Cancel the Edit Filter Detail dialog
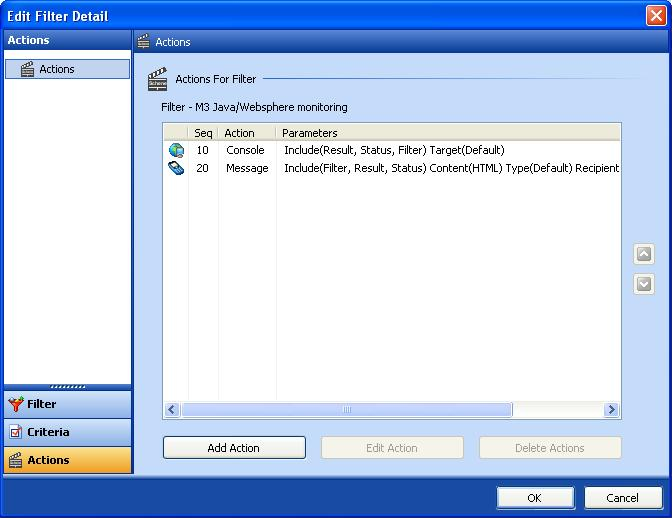This screenshot has height=518, width=672. pos(622,498)
